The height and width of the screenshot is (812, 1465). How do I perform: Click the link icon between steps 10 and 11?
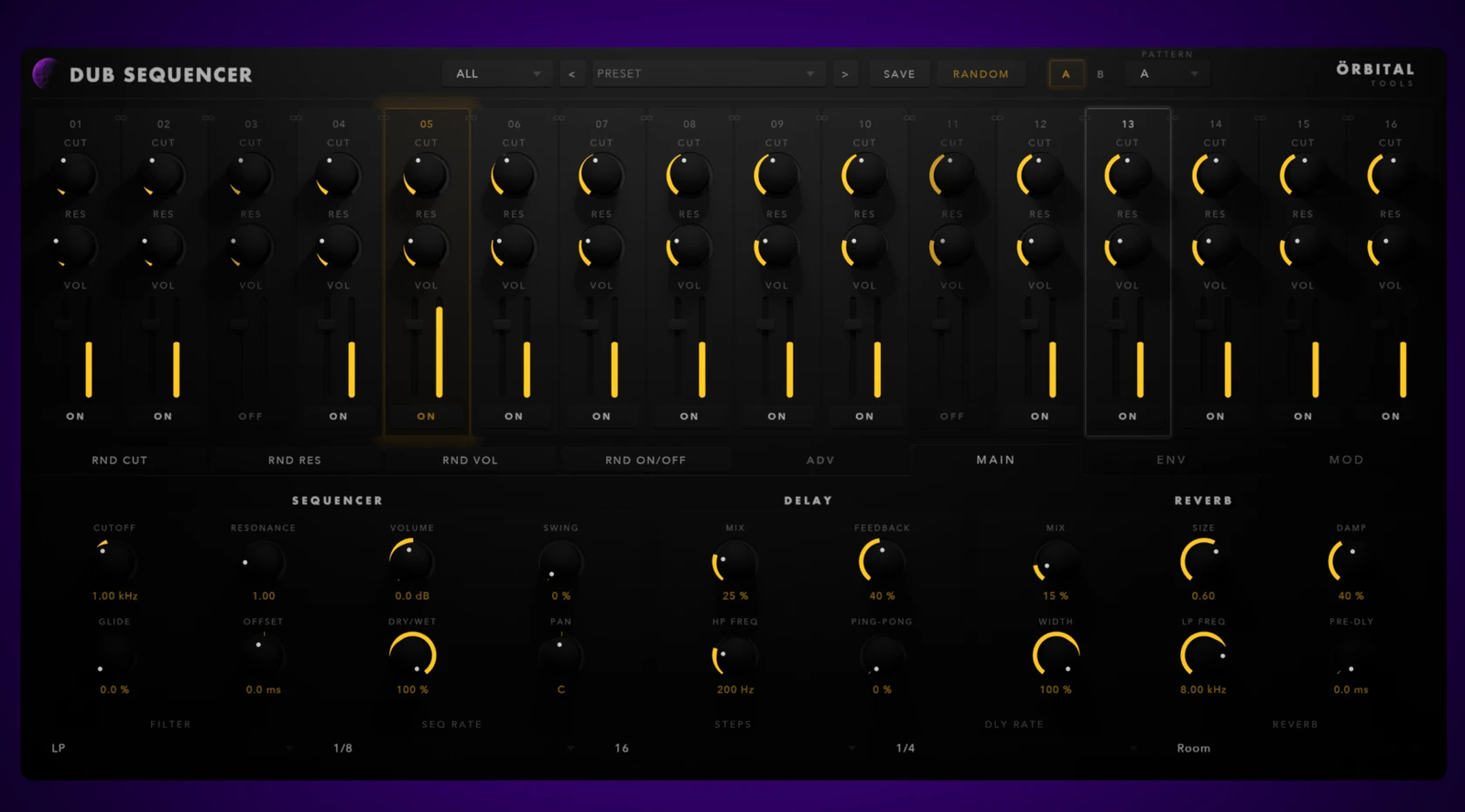pos(909,118)
